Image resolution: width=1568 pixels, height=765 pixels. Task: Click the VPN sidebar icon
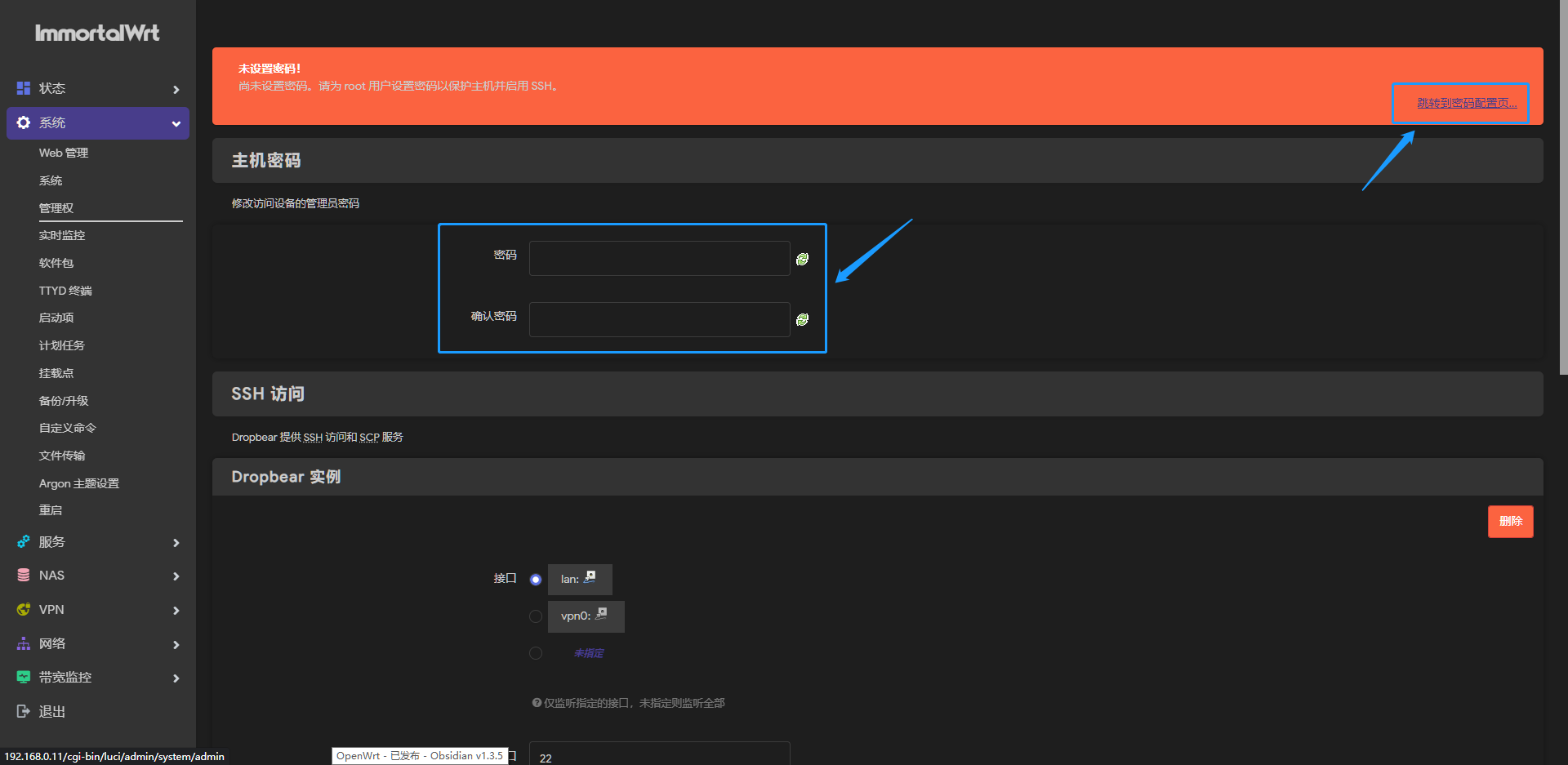[22, 610]
